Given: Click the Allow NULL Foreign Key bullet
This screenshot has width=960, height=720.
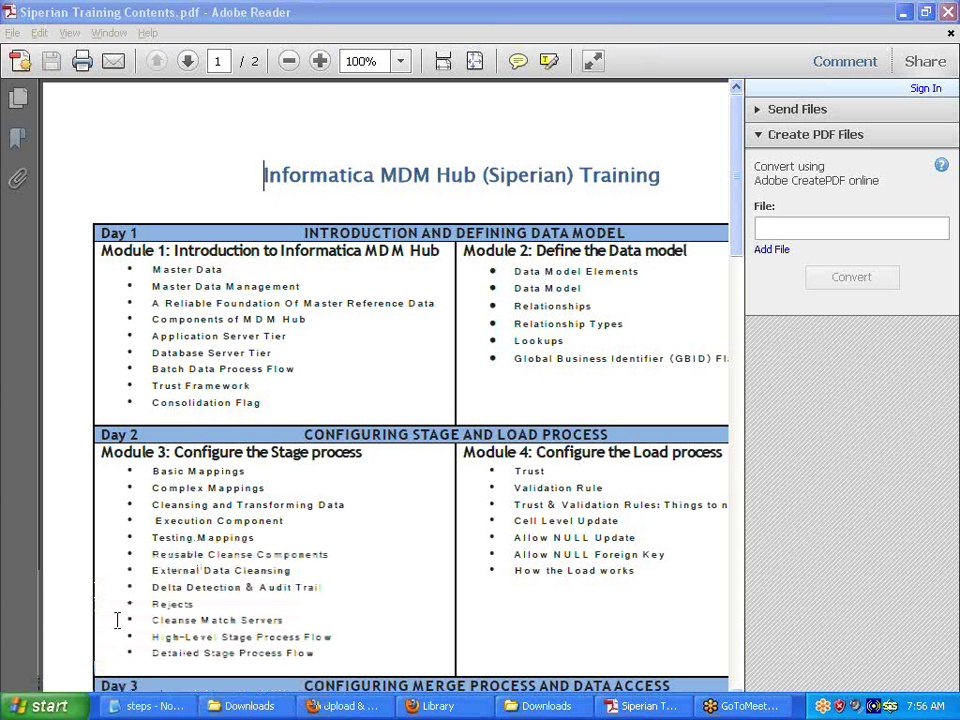Looking at the screenshot, I should [x=589, y=555].
